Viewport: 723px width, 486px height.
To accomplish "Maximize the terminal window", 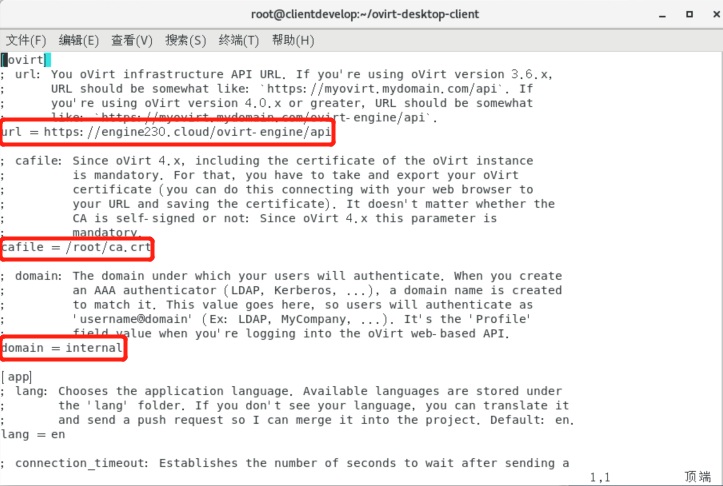I will [x=689, y=15].
